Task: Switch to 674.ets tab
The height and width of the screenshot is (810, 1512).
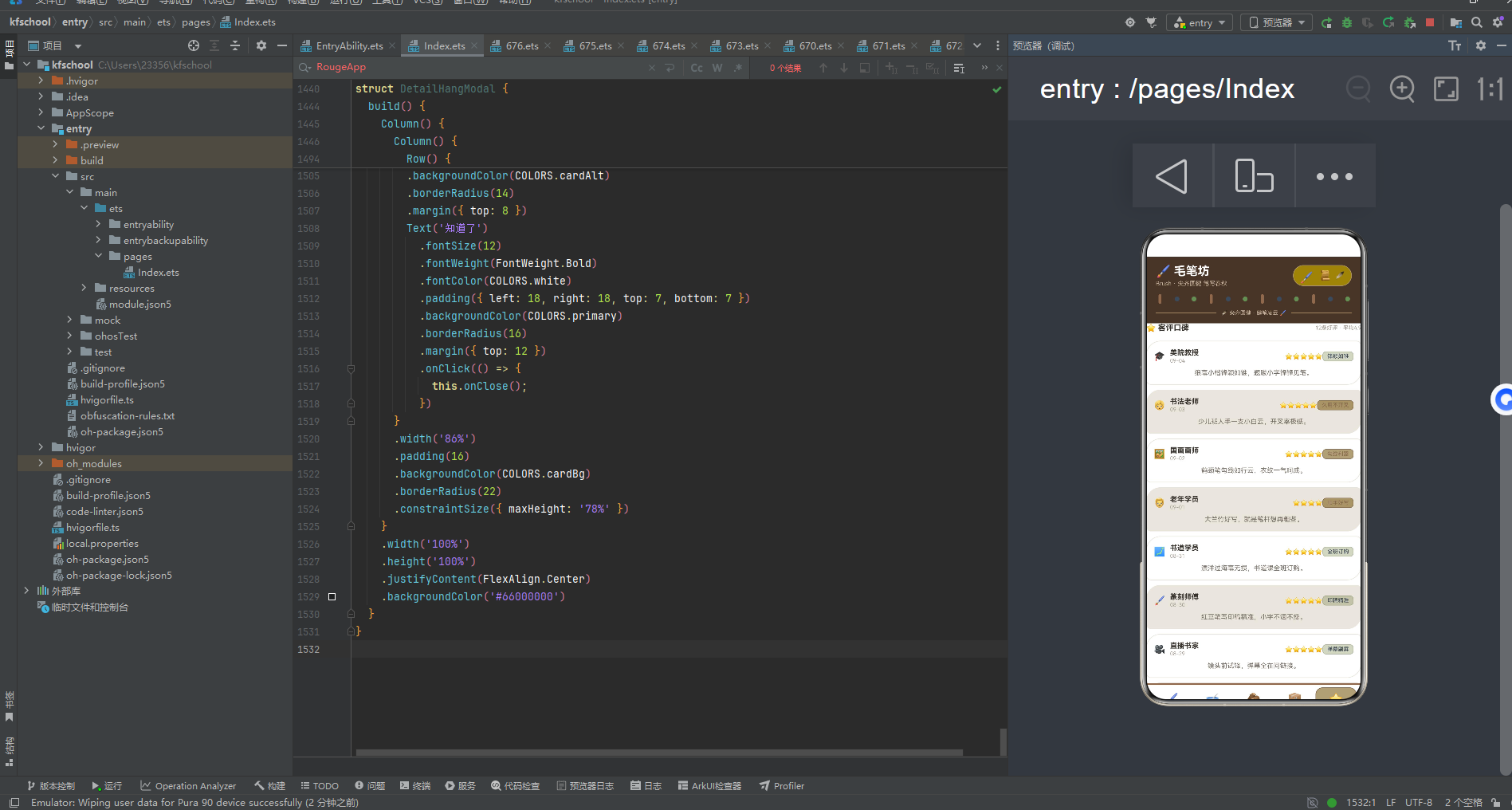Action: coord(668,45)
